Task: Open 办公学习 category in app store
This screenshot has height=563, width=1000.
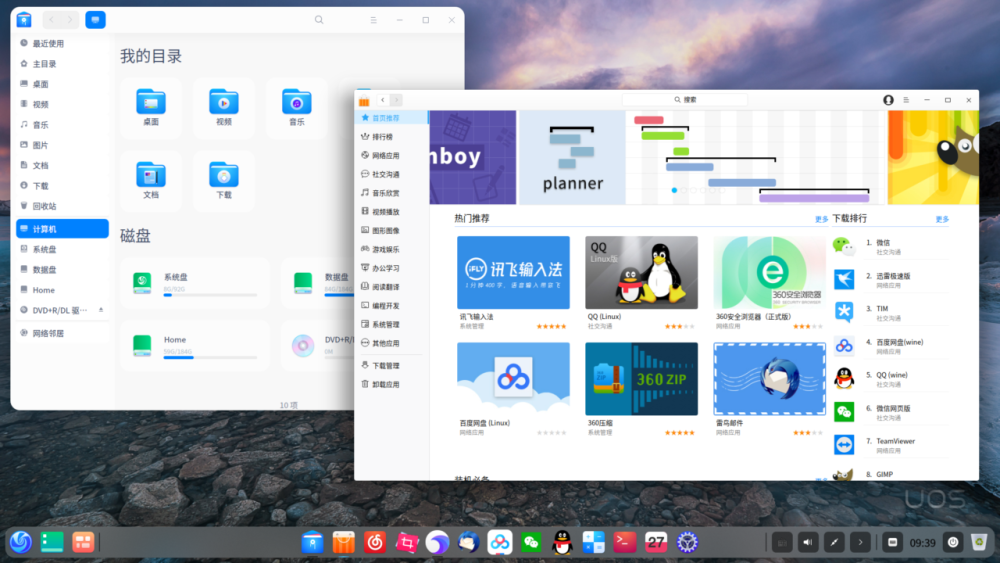Action: 385,268
